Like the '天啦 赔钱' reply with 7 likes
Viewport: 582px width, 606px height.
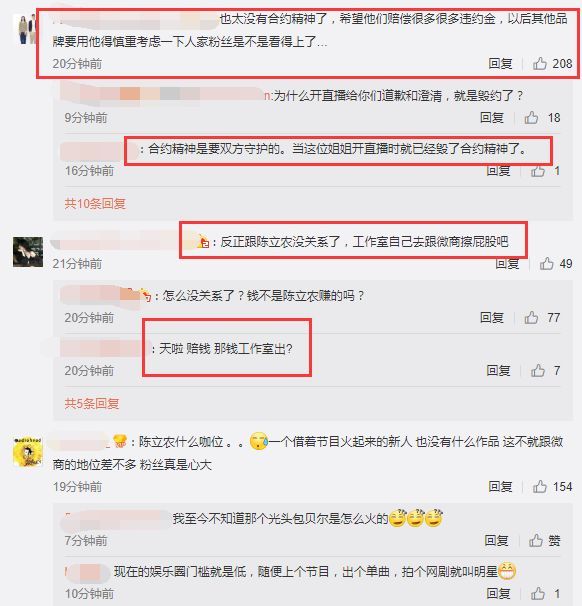pos(538,371)
